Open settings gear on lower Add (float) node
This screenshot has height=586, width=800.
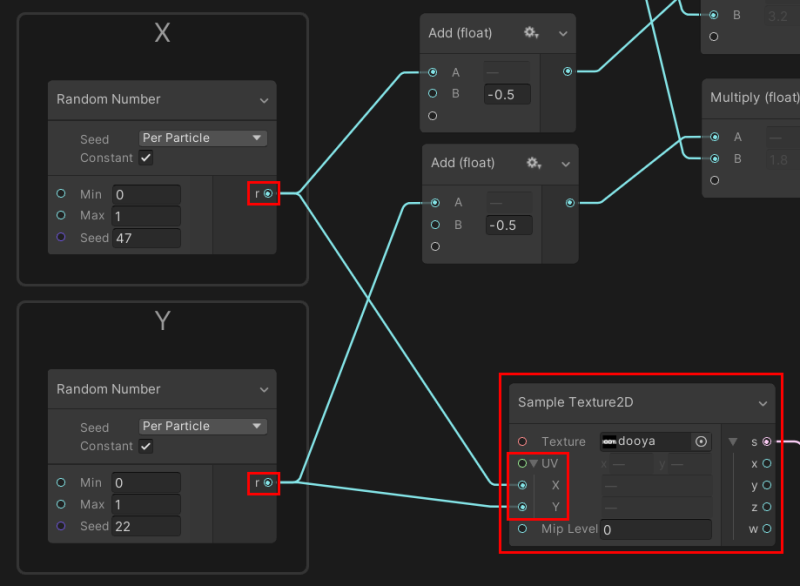(534, 163)
